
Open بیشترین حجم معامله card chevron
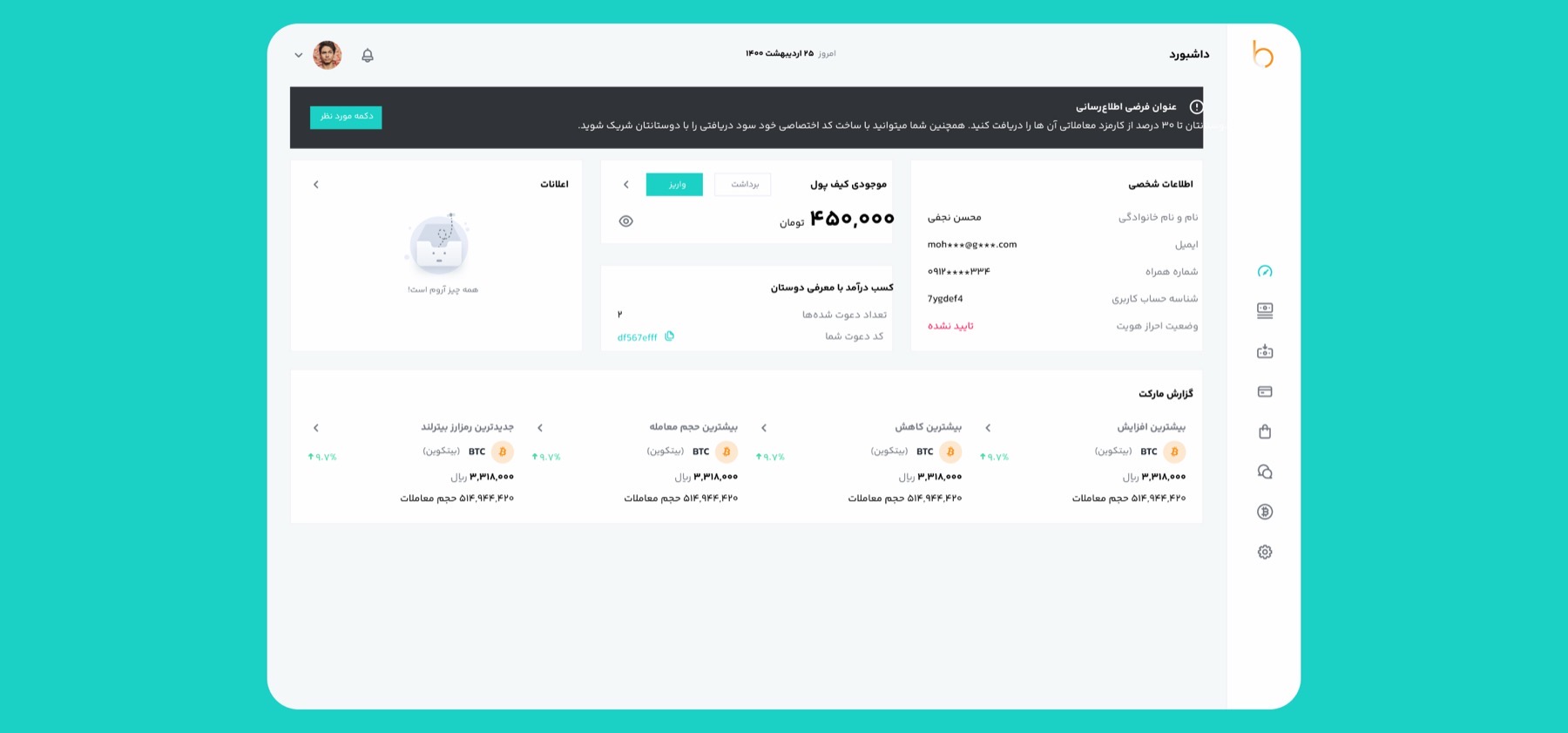coord(540,428)
